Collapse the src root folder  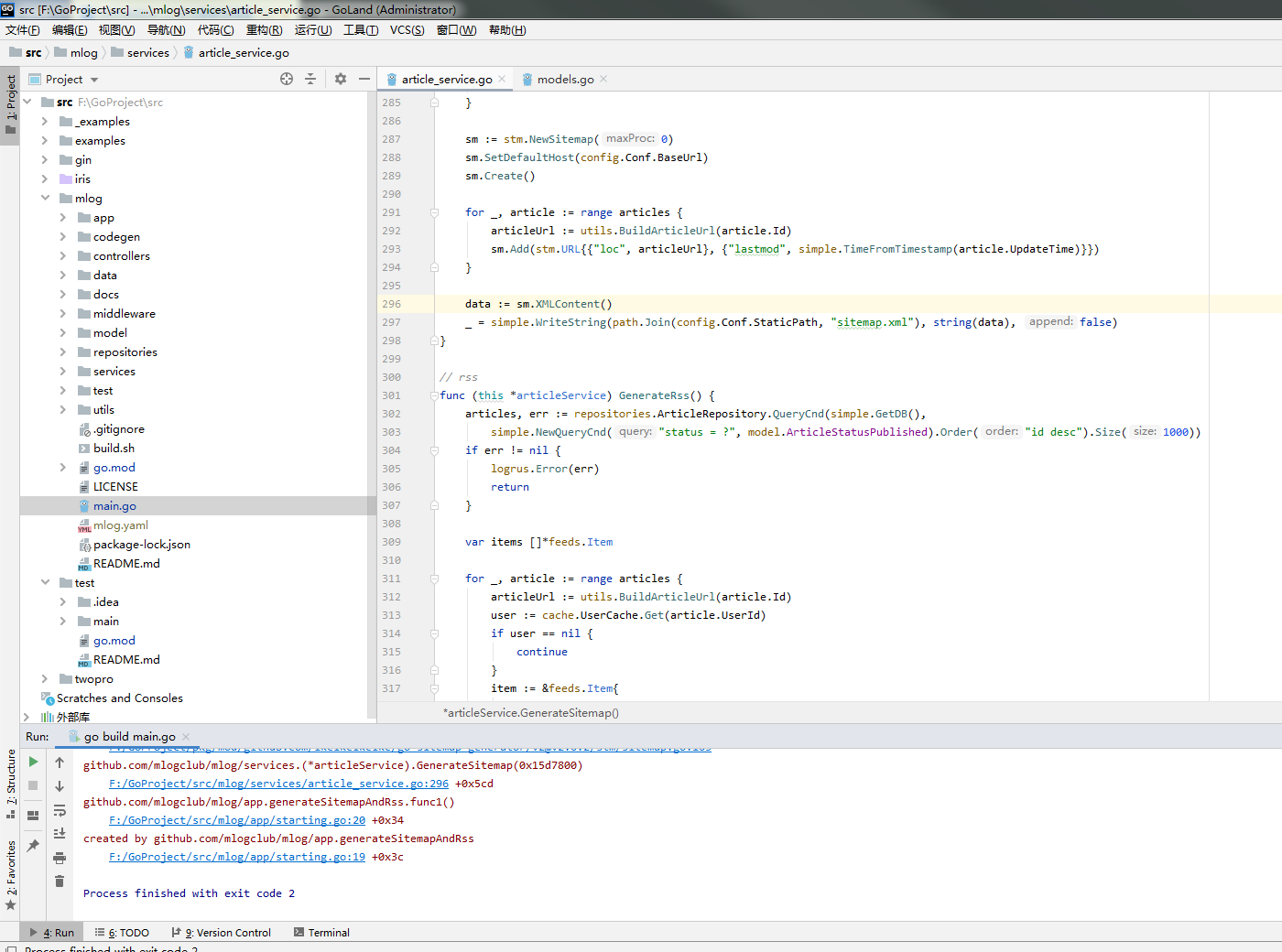pyautogui.click(x=27, y=103)
